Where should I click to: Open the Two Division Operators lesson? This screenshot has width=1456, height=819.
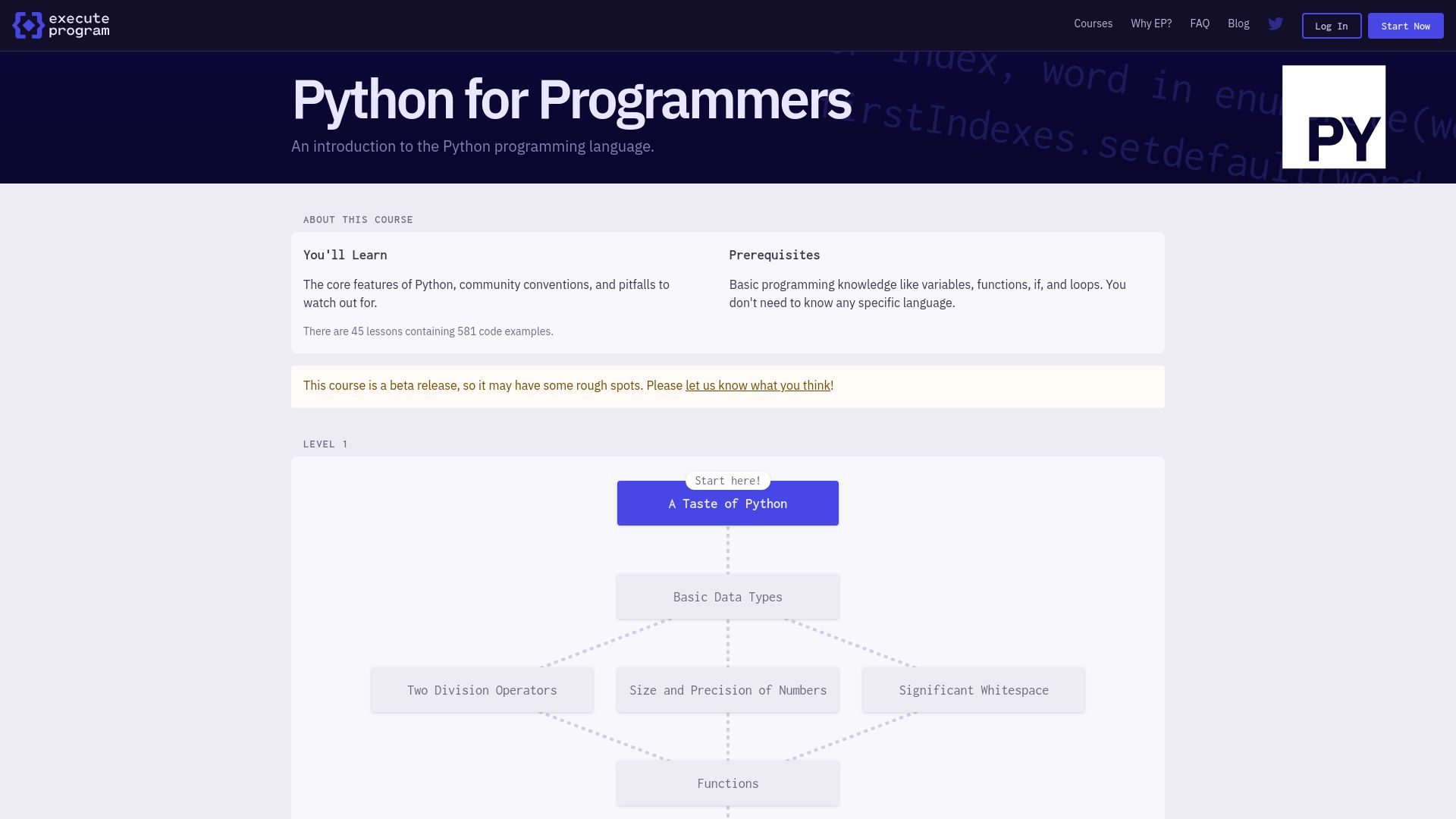coord(482,690)
